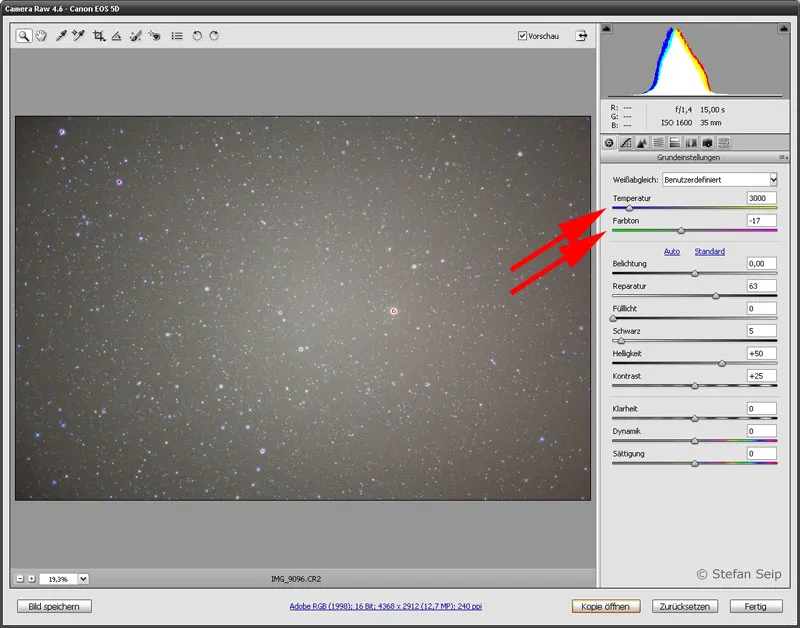Click the Sättigung slider handle
800x628 pixels.
[694, 463]
